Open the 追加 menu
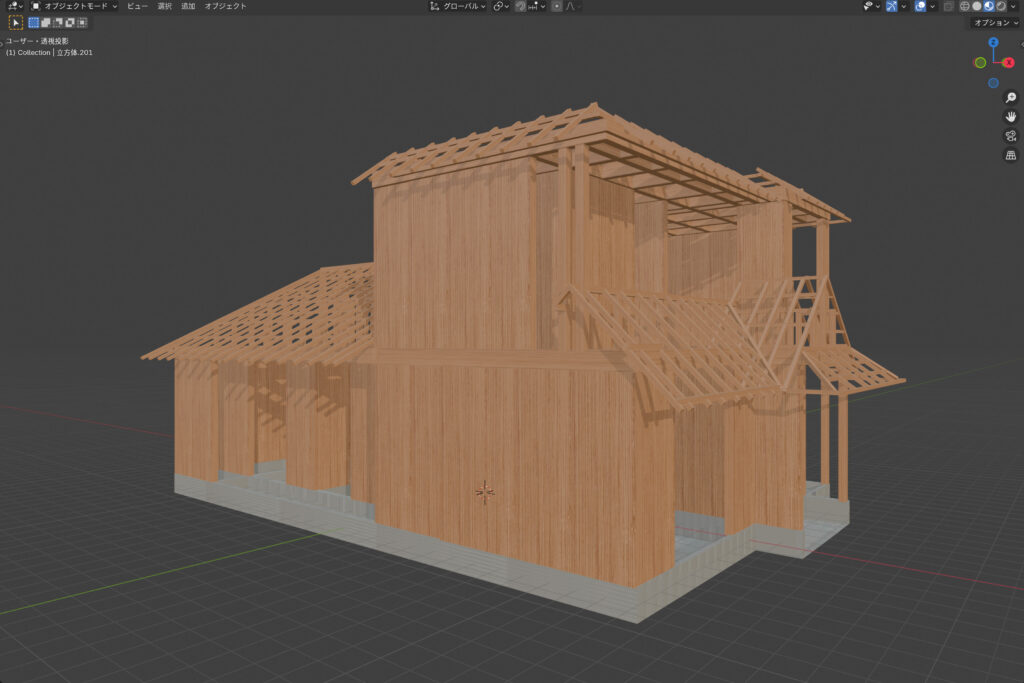This screenshot has height=683, width=1024. click(188, 6)
